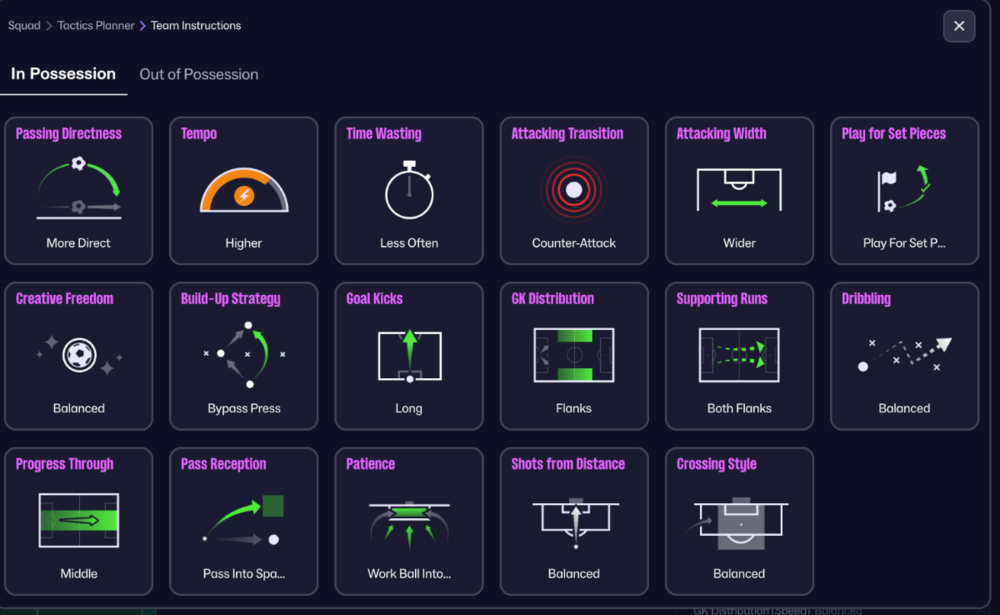Click the Patience heading
Viewport: 1000px width, 615px height.
[x=371, y=464]
